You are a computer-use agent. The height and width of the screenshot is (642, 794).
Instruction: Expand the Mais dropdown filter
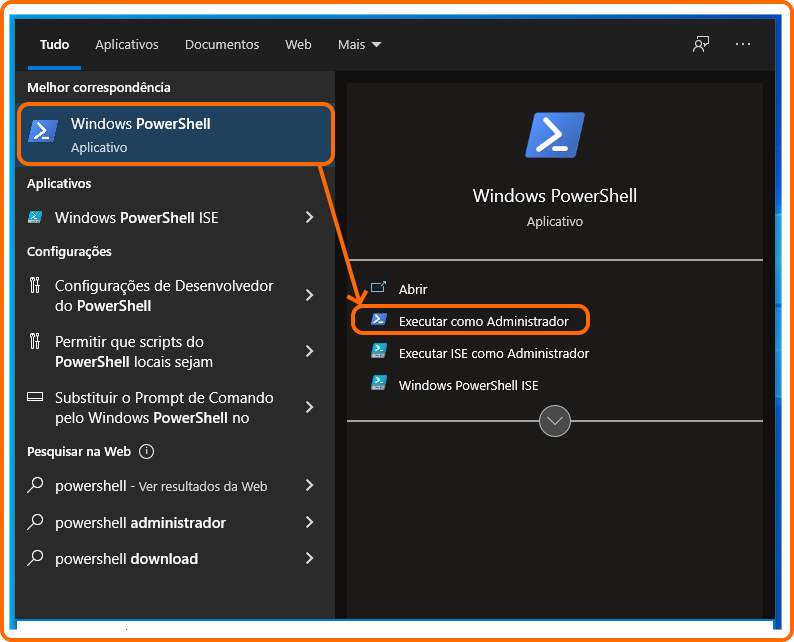click(360, 45)
